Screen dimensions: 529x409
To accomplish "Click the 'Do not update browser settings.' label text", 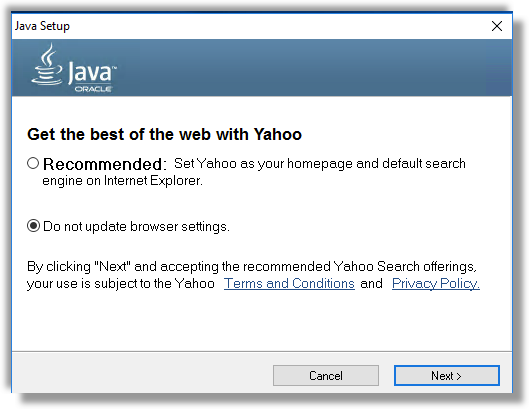I will (136, 226).
